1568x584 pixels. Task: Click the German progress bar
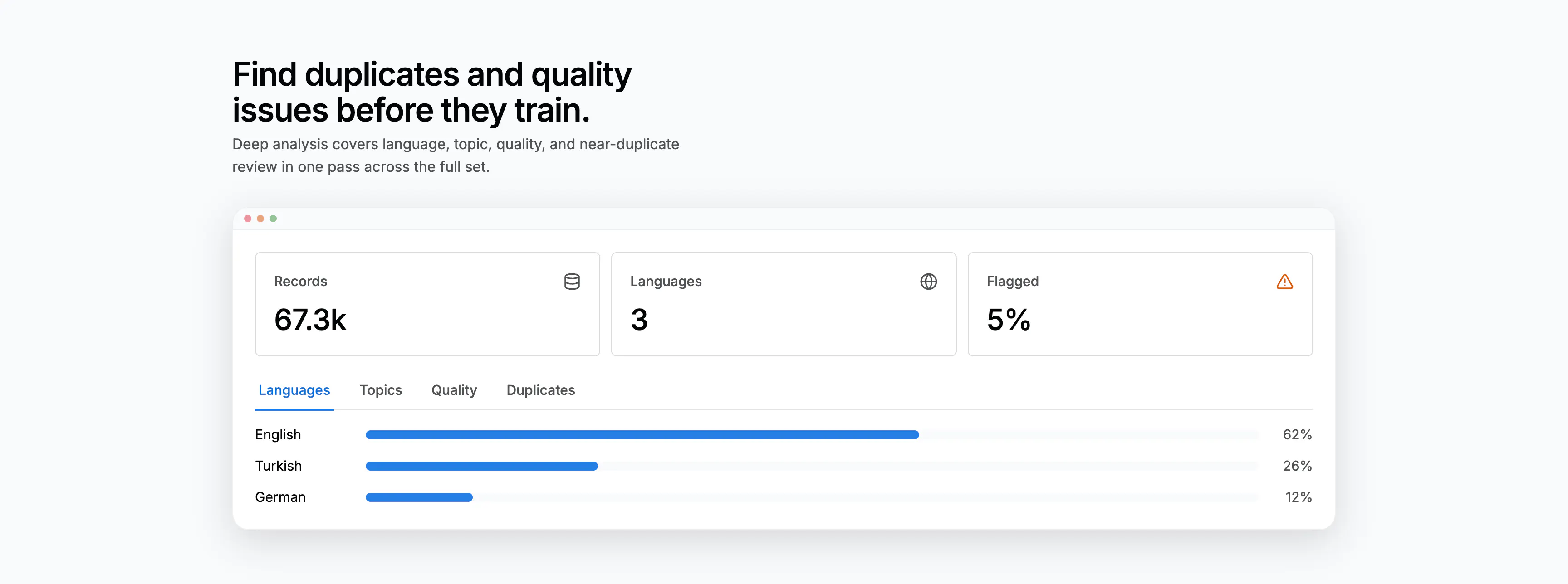[x=811, y=497]
